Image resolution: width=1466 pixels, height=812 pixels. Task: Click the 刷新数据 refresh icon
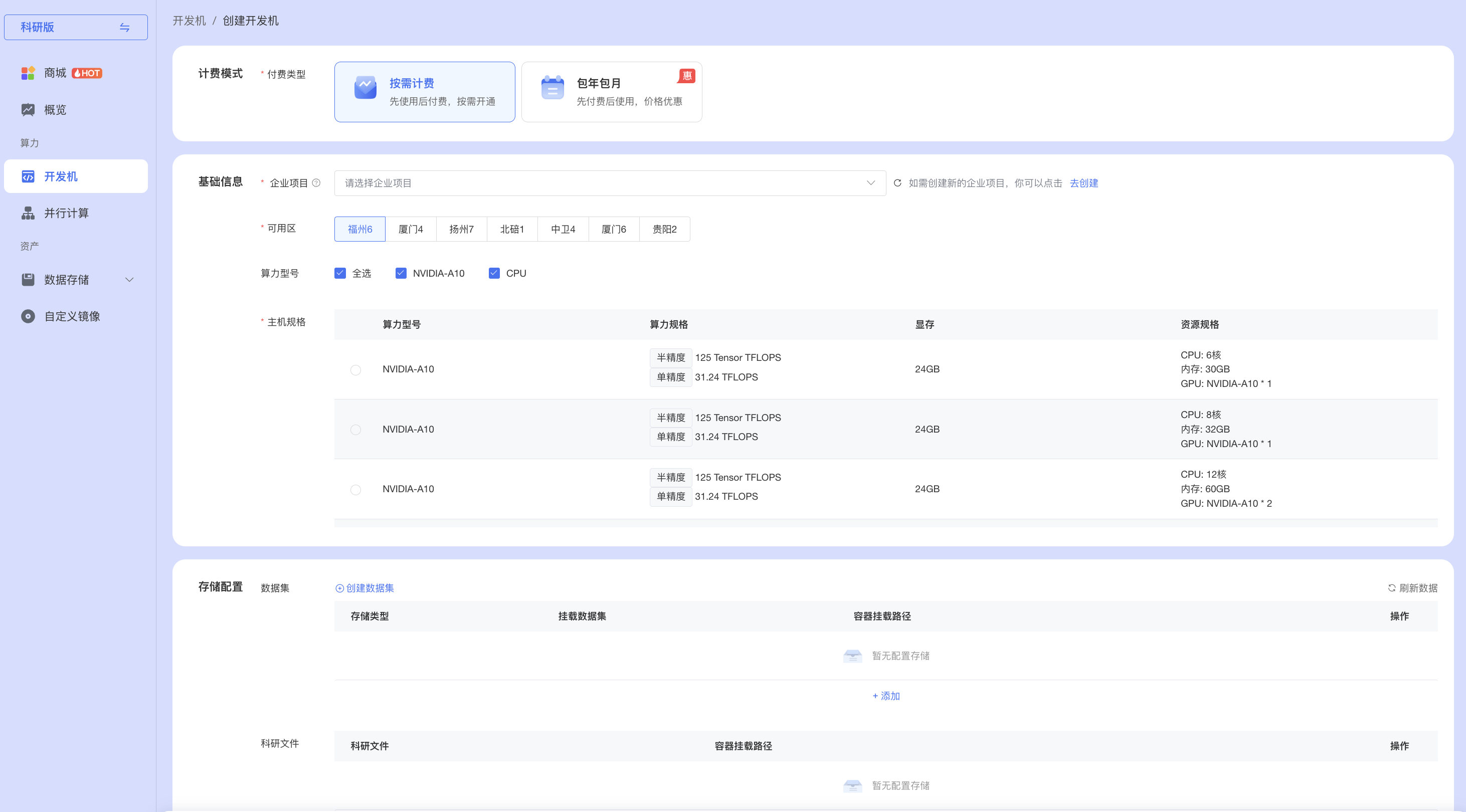(x=1391, y=588)
